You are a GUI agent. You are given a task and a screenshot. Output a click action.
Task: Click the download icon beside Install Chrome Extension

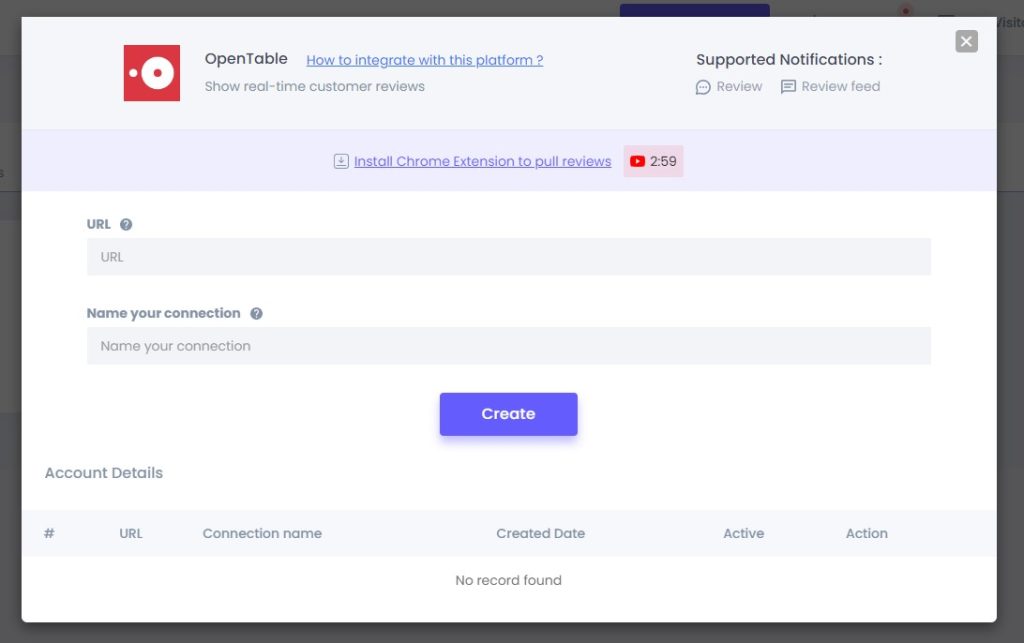[341, 161]
